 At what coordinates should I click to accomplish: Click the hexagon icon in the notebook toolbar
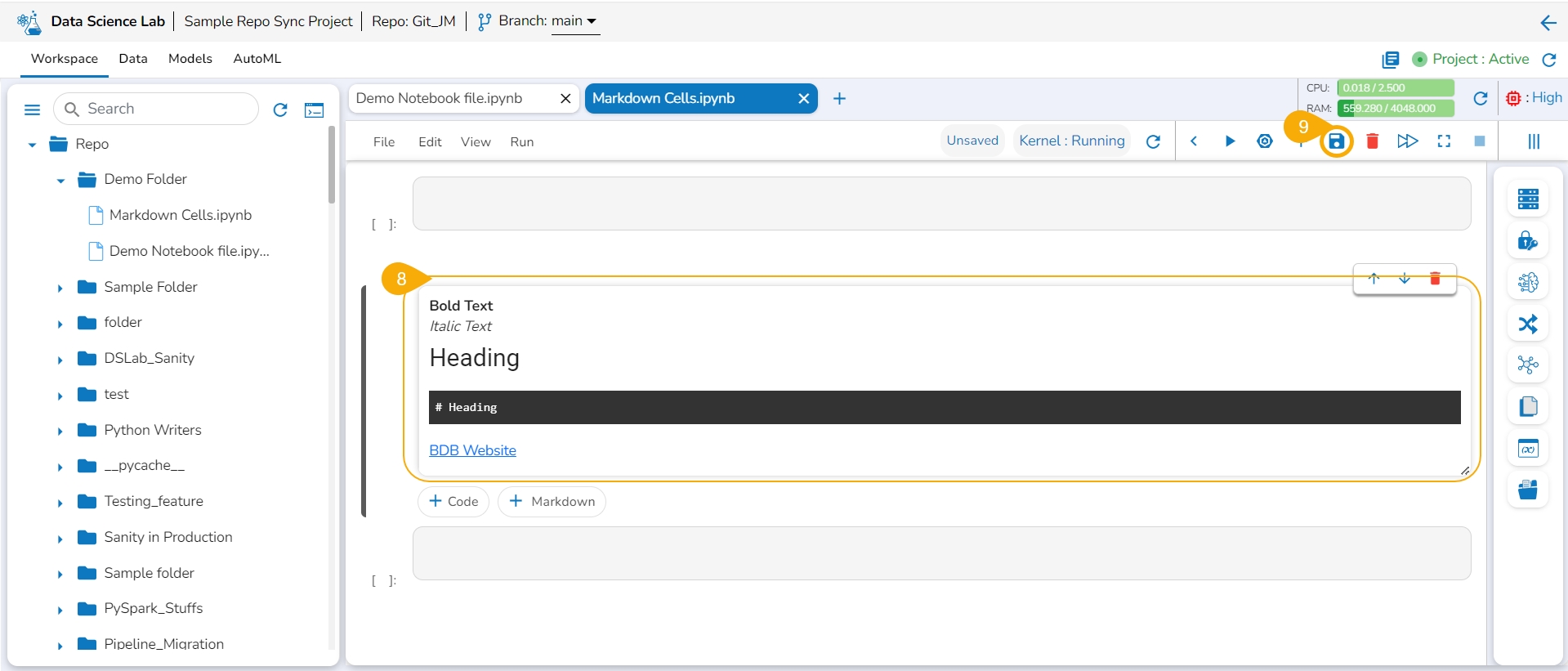(x=1265, y=141)
